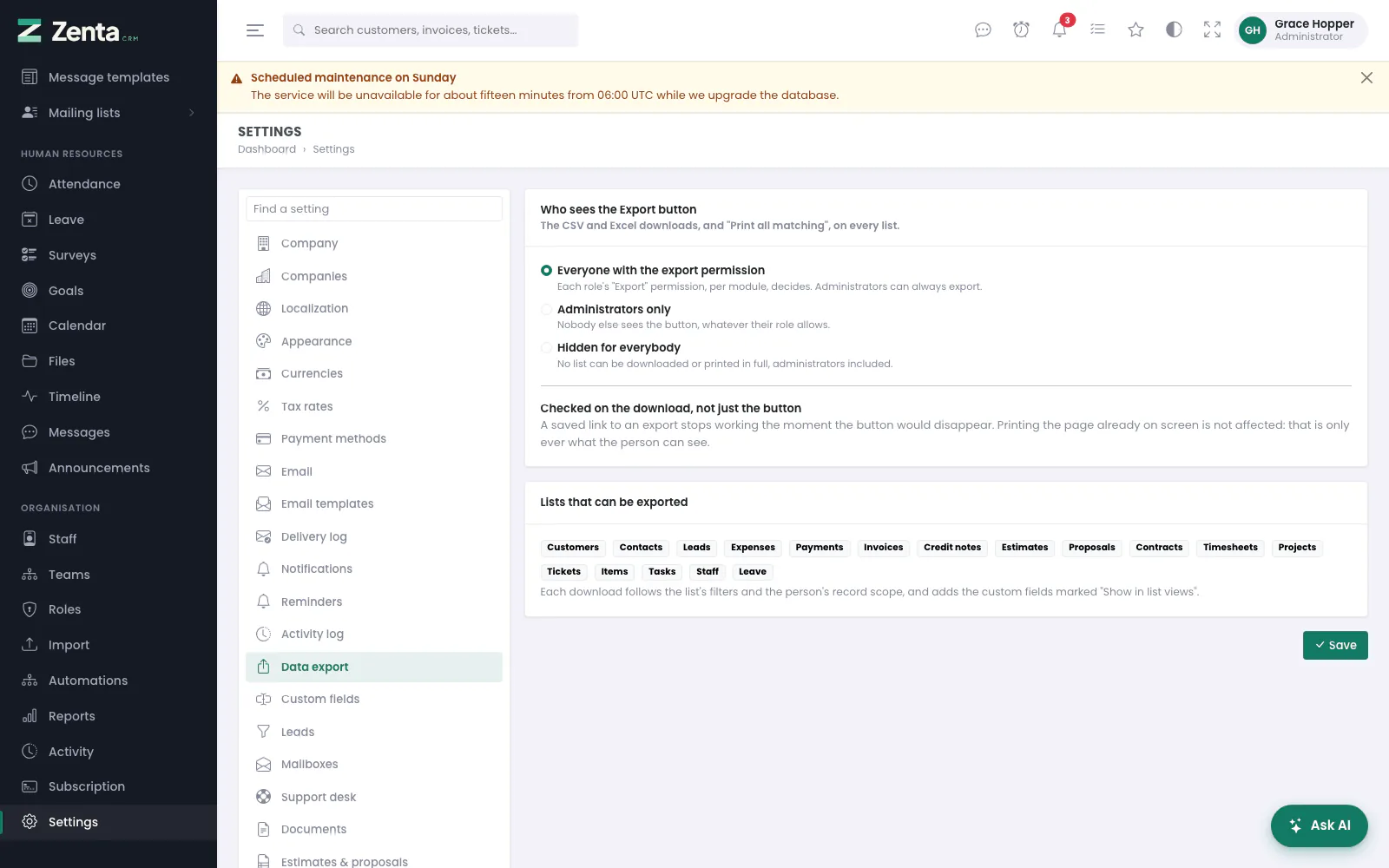Viewport: 1389px width, 868px height.
Task: Open Roles in the sidebar
Action: tap(109, 609)
